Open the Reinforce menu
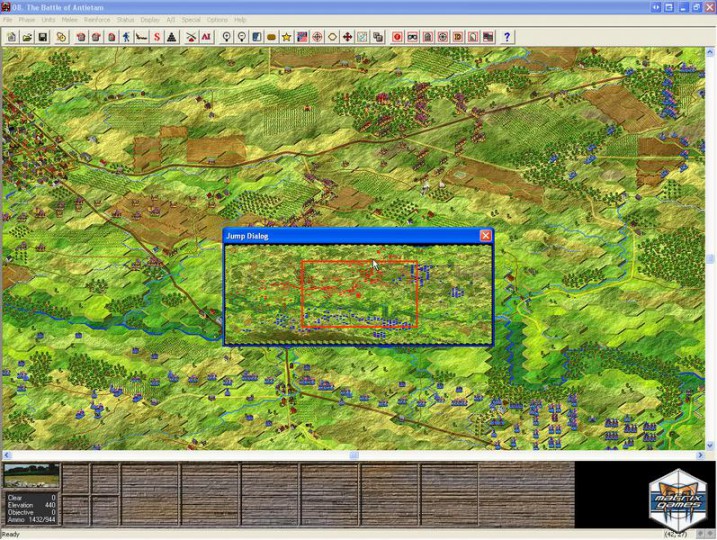This screenshot has width=717, height=540. [x=97, y=20]
